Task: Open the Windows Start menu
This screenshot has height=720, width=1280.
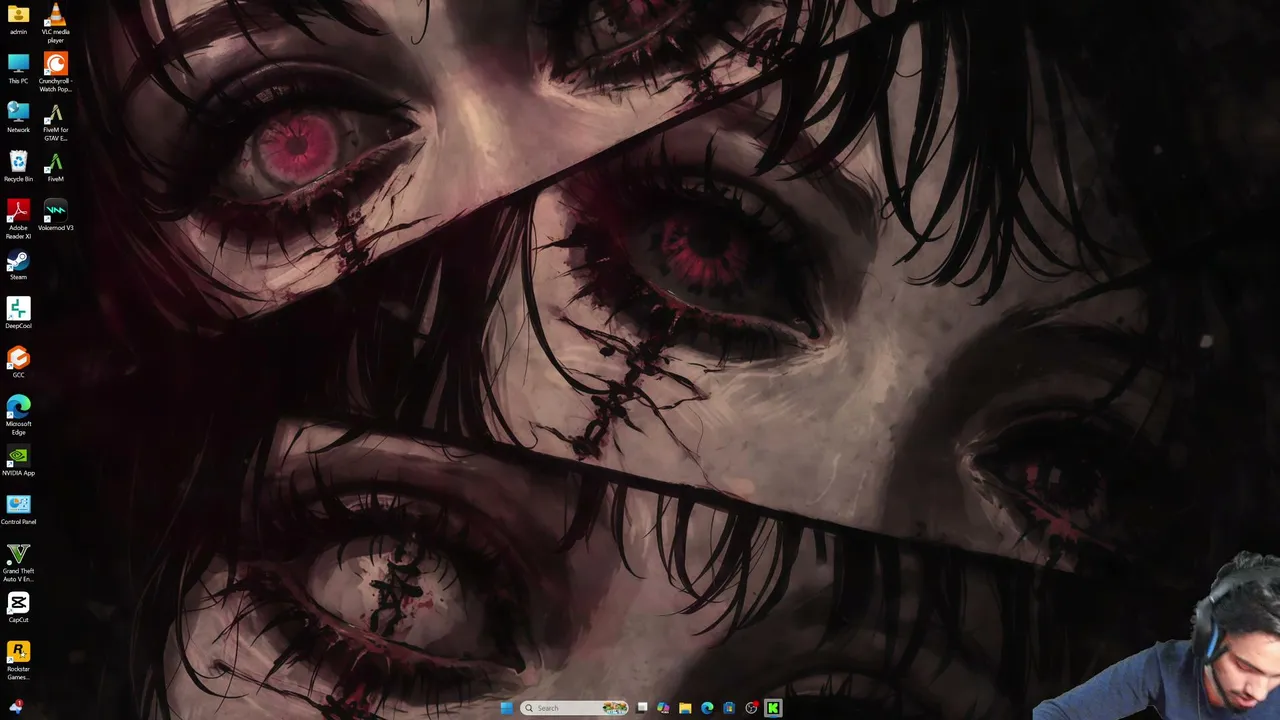Action: pos(507,708)
